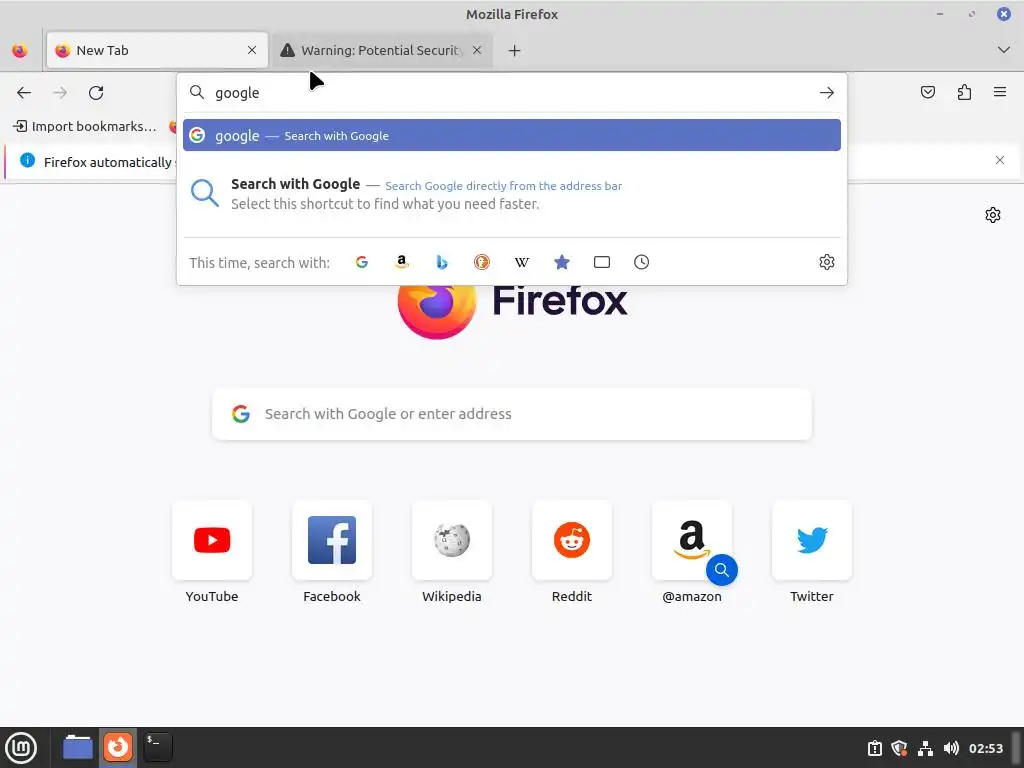Select the google Search with Google suggestion

[512, 135]
